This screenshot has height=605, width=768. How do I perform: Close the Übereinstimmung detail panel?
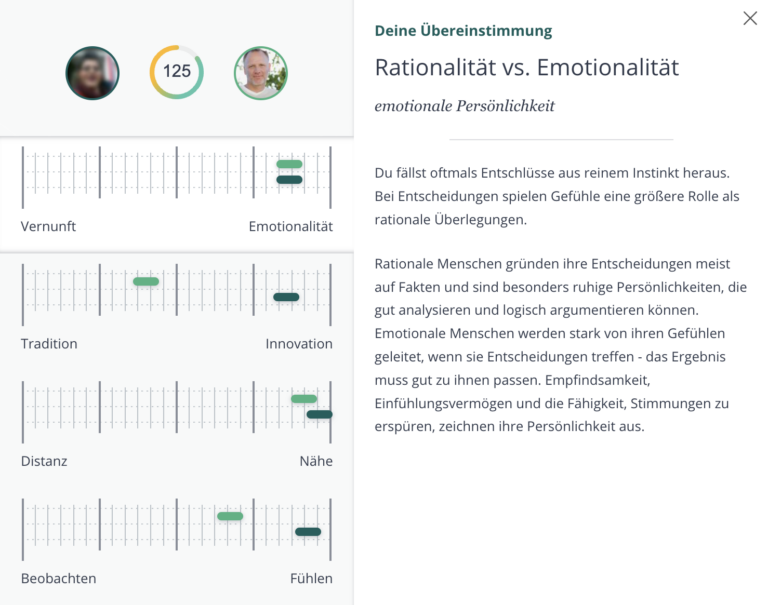click(x=750, y=19)
